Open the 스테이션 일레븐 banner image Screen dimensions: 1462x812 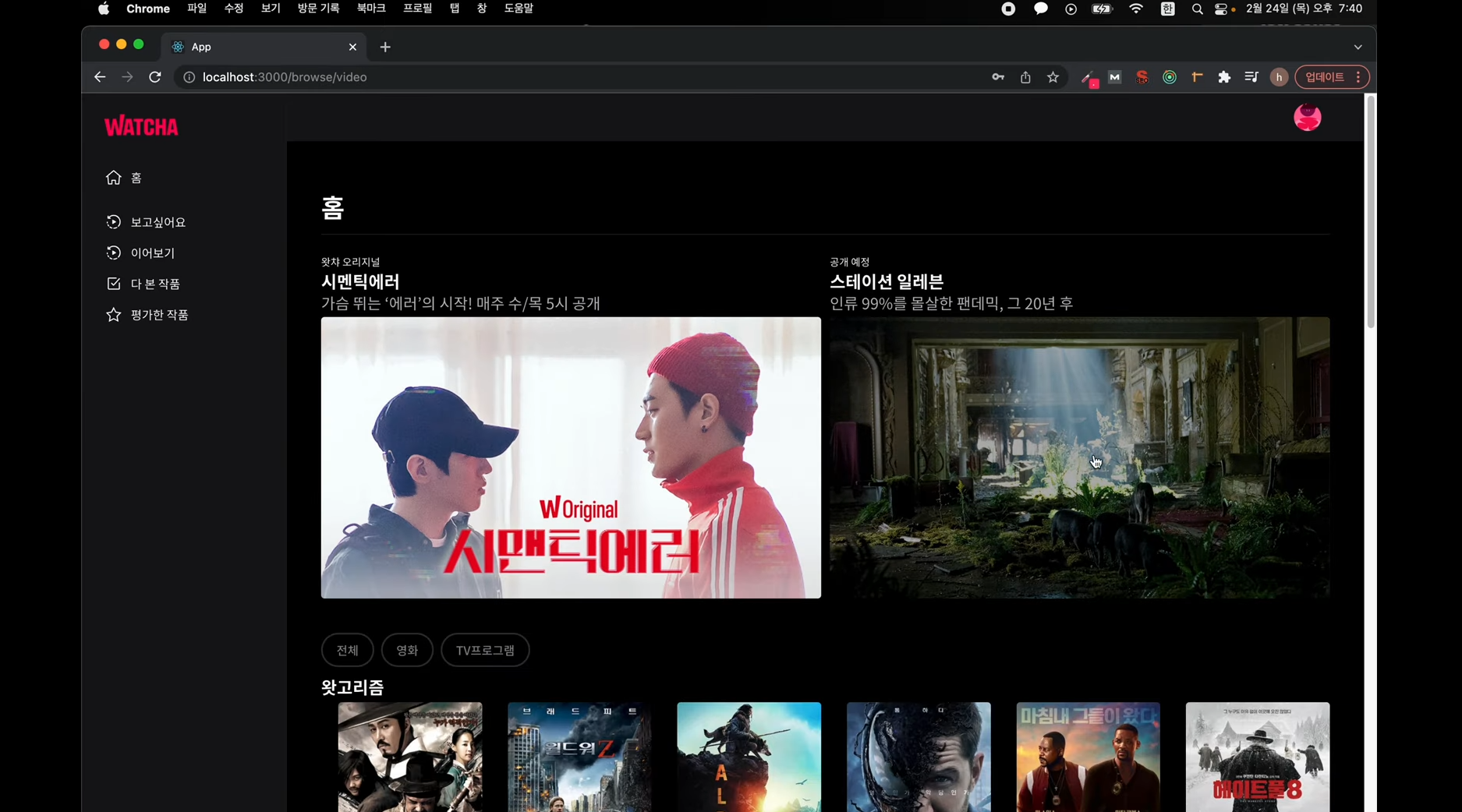1079,457
